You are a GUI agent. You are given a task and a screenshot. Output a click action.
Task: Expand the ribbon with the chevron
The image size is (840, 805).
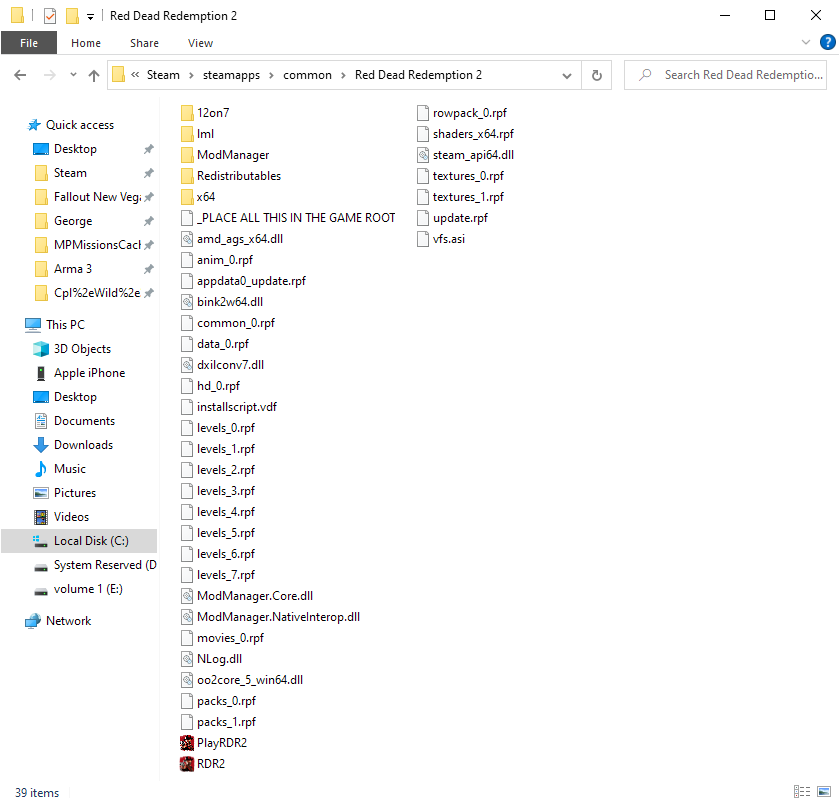pos(806,42)
